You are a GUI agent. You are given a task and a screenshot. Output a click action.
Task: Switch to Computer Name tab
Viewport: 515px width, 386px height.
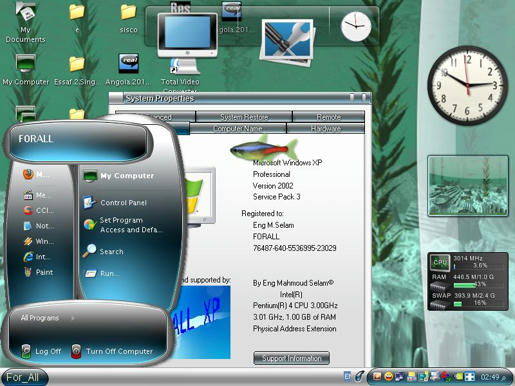(x=238, y=128)
